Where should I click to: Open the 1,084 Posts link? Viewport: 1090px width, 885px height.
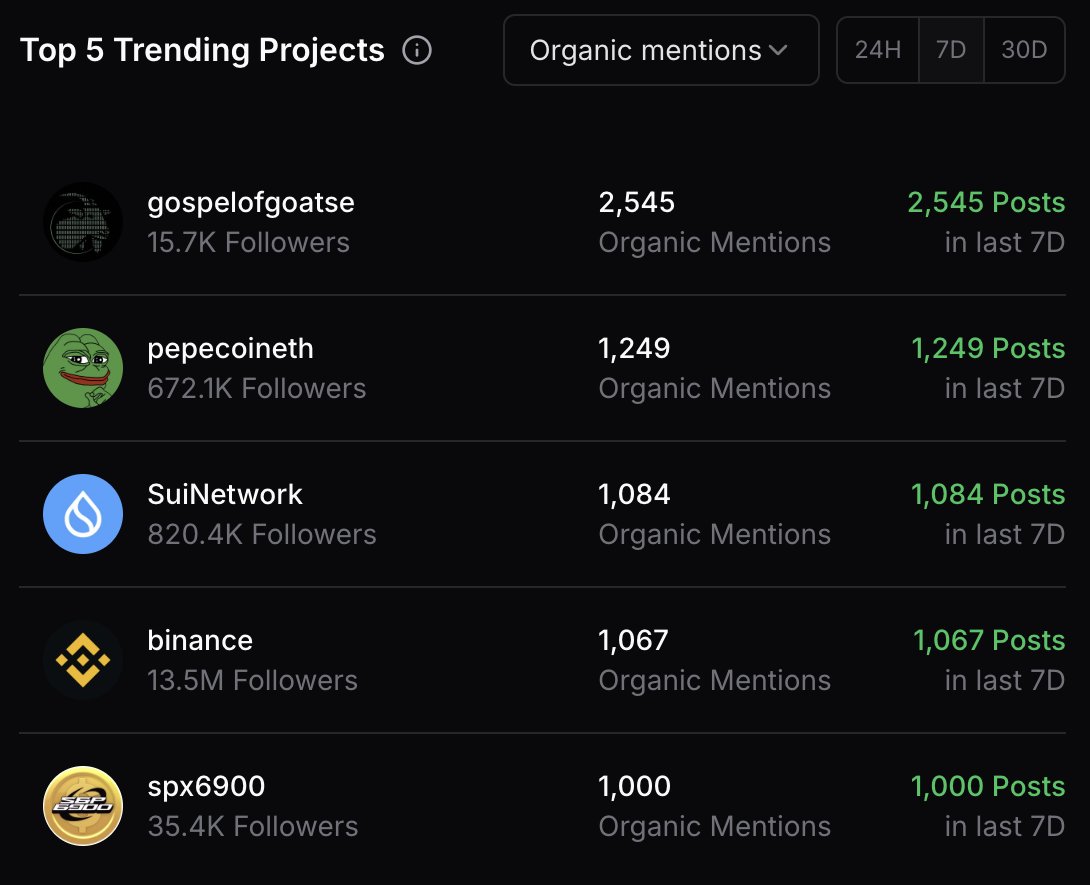pos(988,494)
